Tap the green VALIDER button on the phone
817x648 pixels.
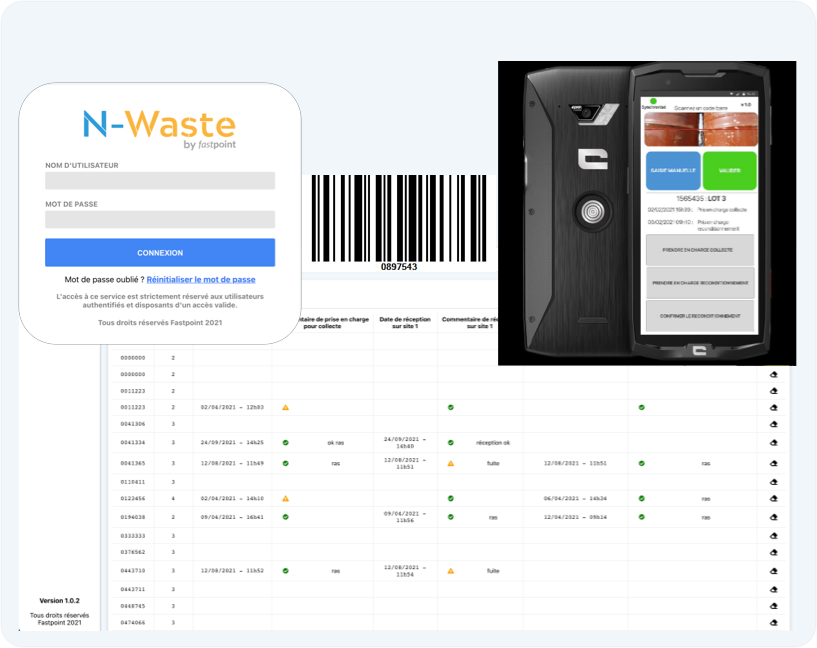tap(729, 171)
